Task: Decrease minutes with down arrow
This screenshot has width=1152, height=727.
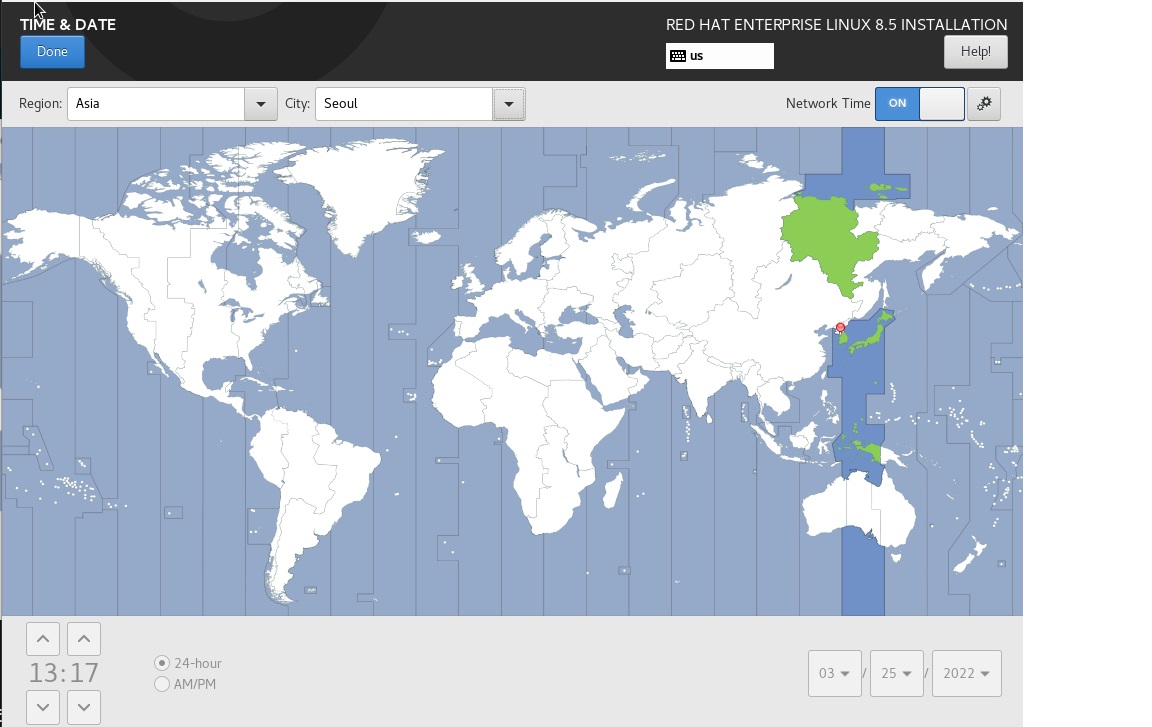Action: 84,706
